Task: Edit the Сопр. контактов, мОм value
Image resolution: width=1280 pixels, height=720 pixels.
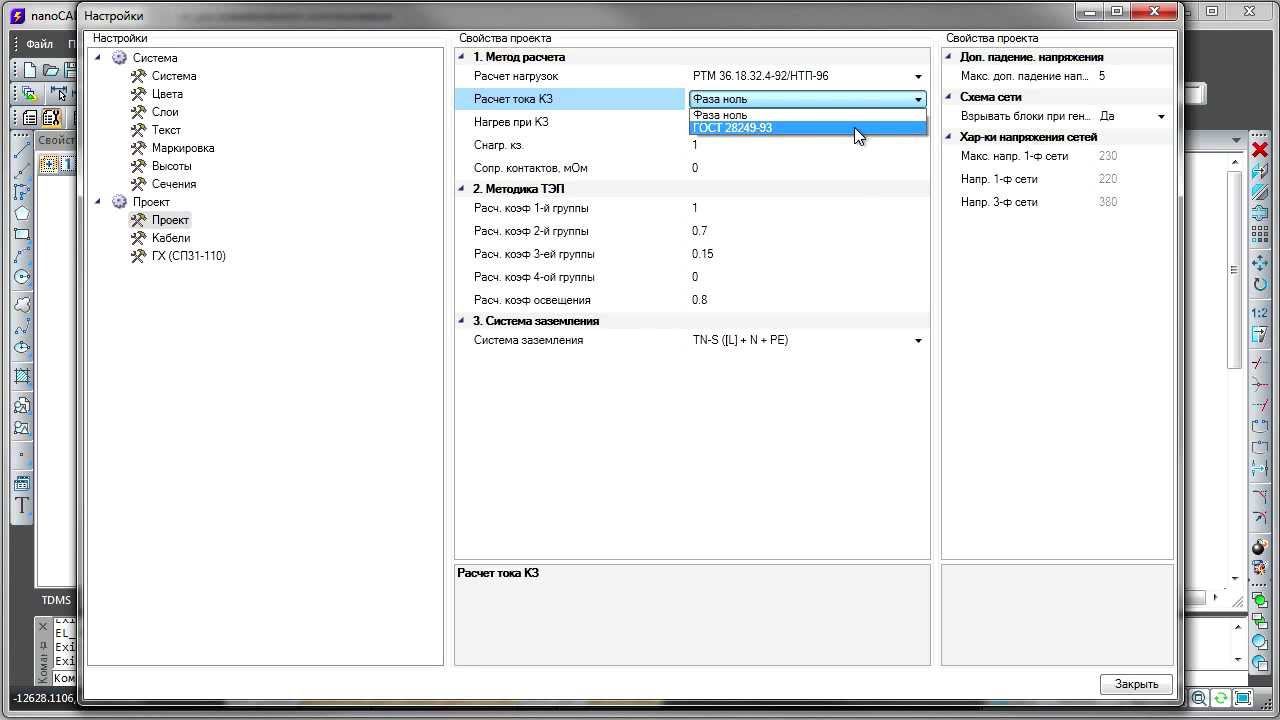Action: pos(808,168)
